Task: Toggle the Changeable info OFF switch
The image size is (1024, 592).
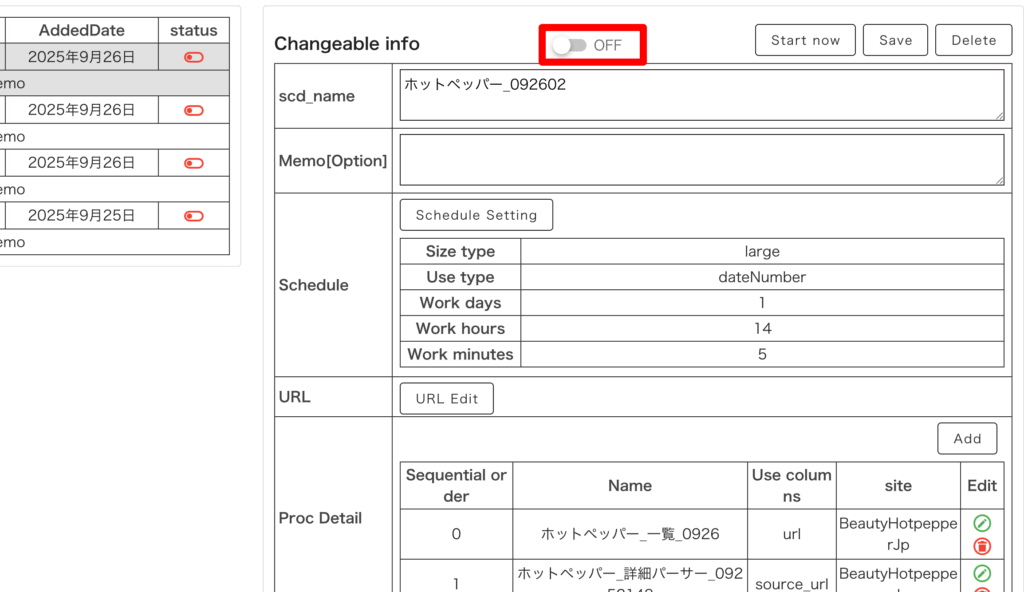Action: tap(570, 46)
